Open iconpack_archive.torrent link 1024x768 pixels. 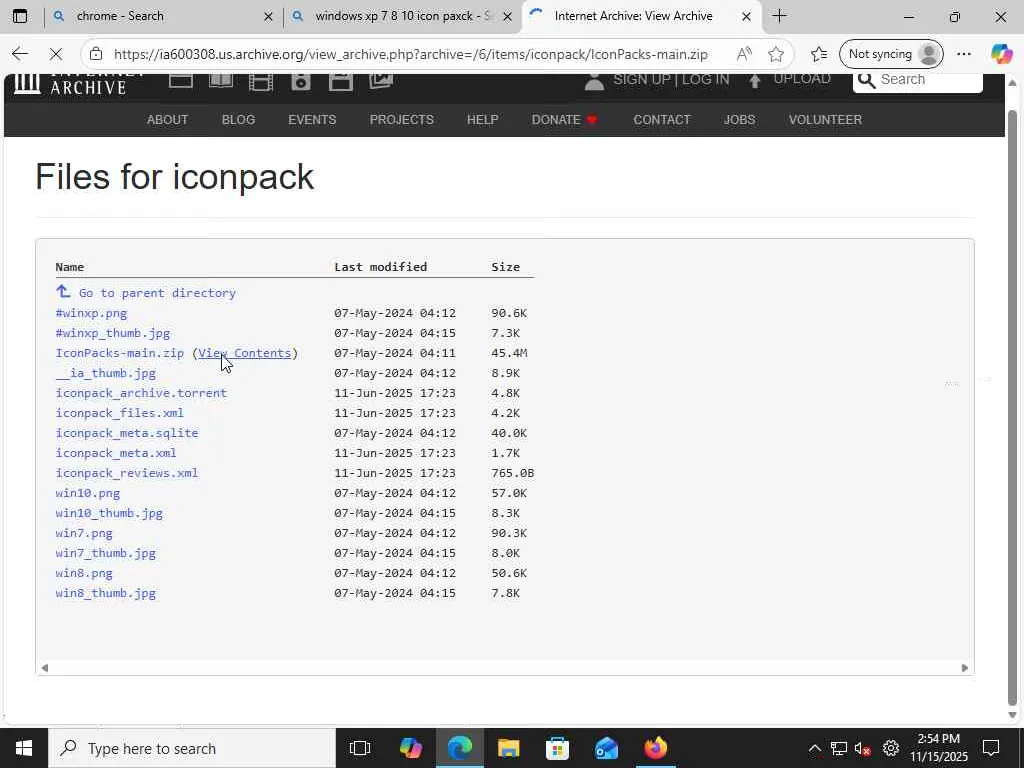141,393
